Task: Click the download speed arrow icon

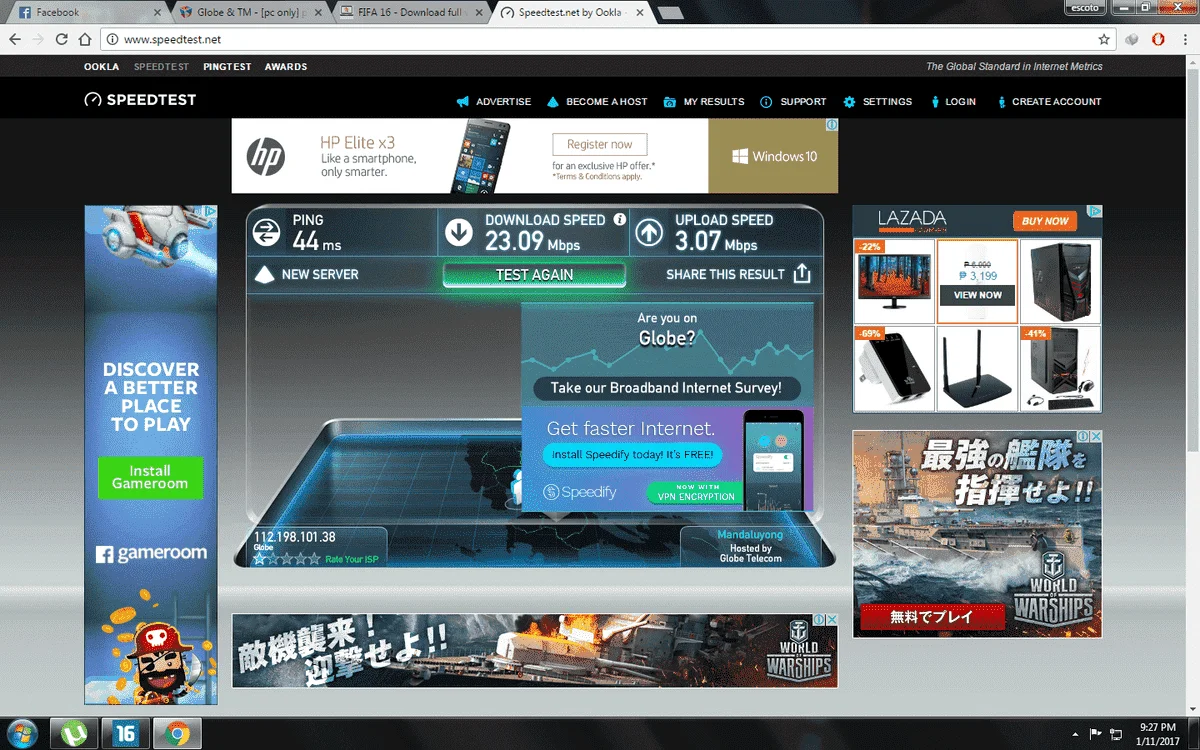Action: click(459, 232)
